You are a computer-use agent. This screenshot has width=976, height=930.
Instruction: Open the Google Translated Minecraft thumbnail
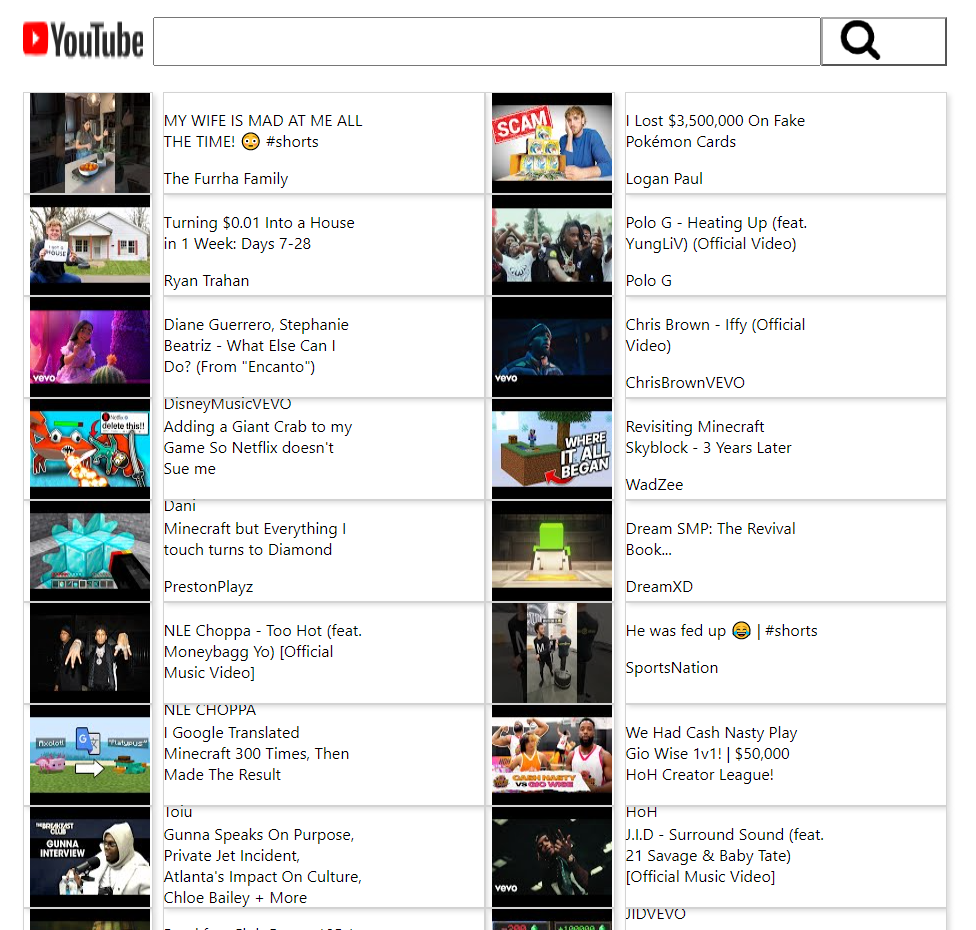90,756
